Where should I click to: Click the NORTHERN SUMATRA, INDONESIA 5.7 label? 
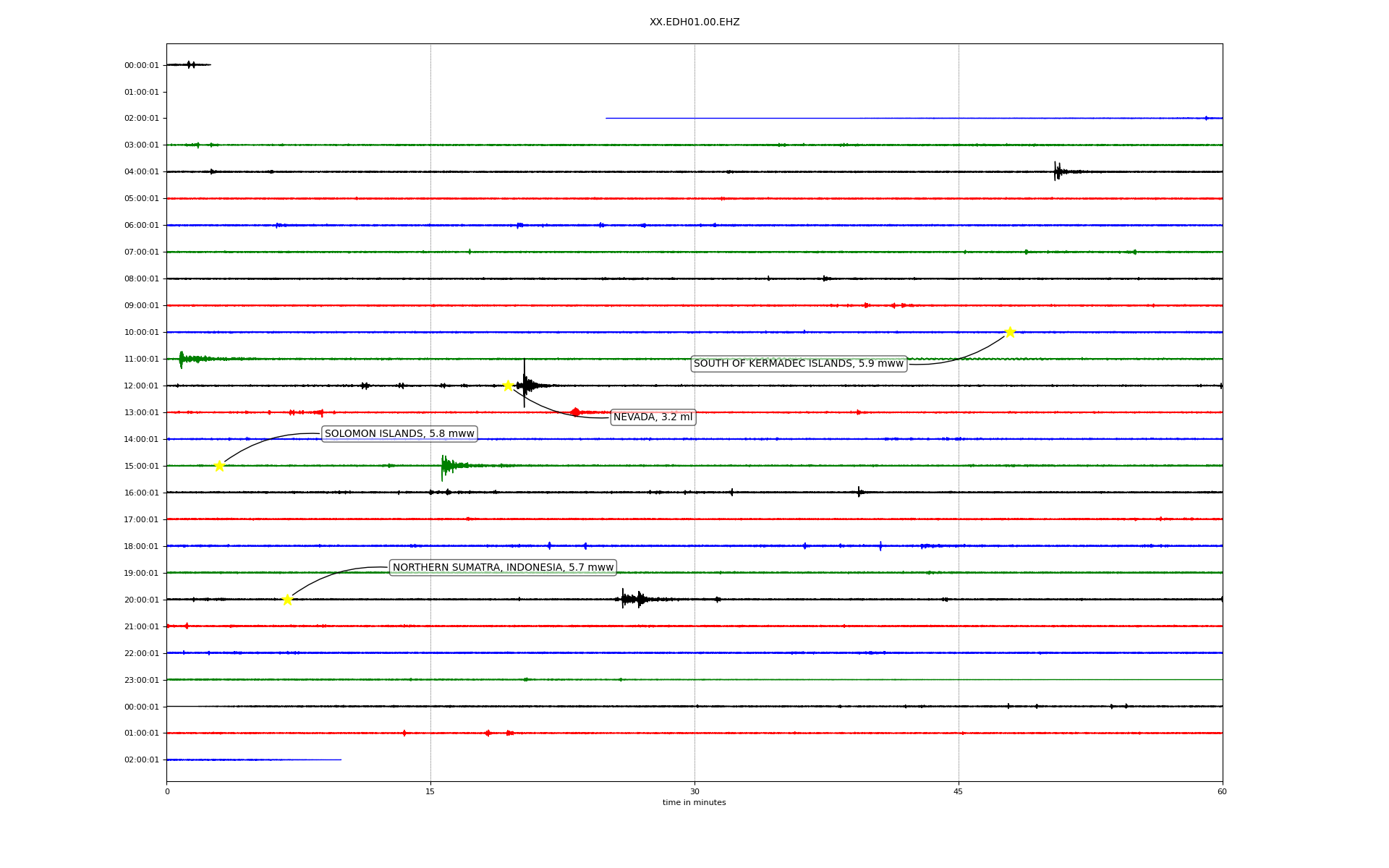coord(503,568)
